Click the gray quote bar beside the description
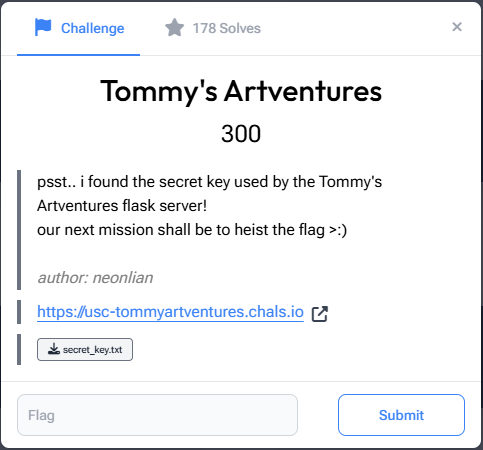Viewport: 483px width, 450px height. point(19,230)
